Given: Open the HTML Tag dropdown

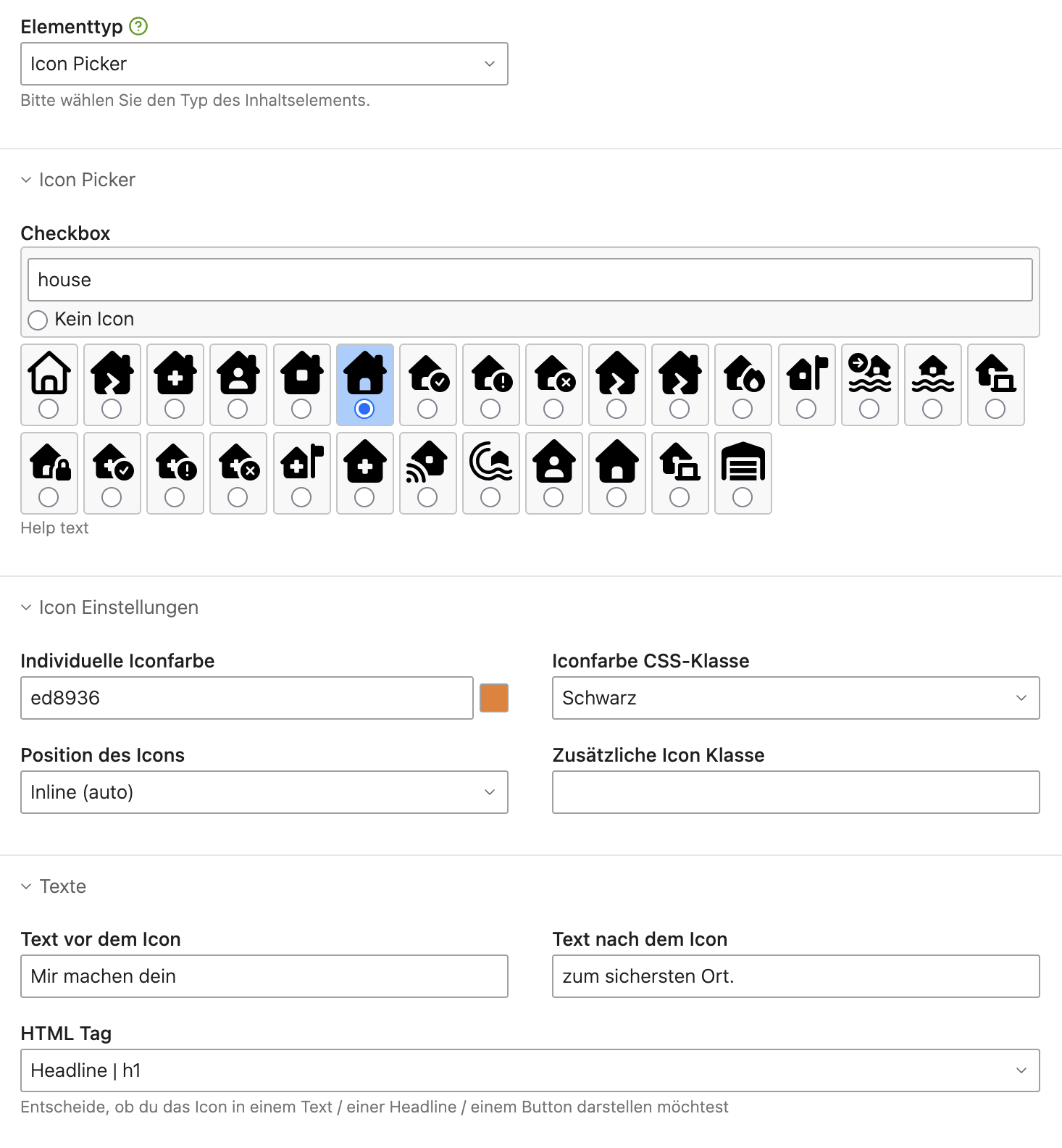Looking at the screenshot, I should click(530, 1070).
